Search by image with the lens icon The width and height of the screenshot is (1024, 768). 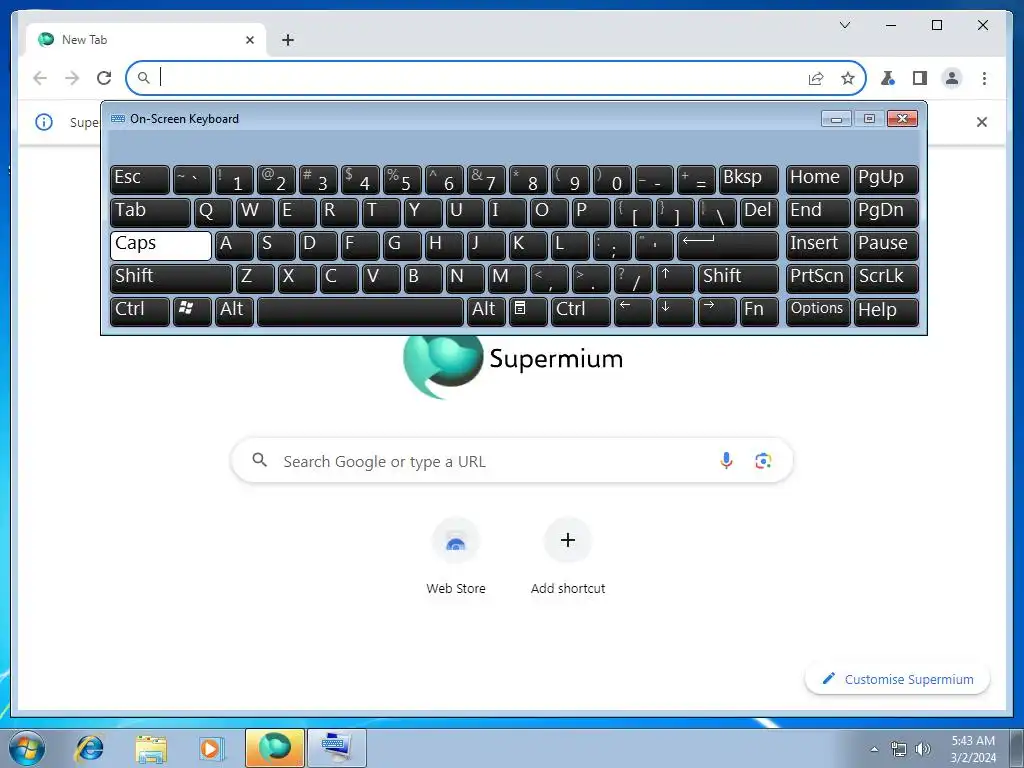coord(763,460)
